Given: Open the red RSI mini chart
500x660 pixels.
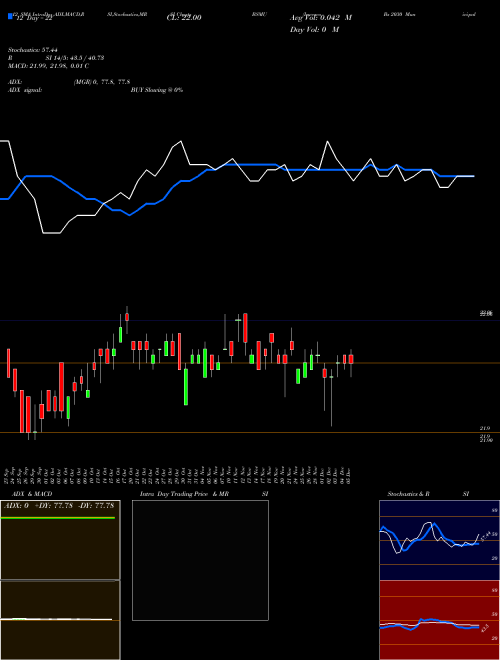Looking at the screenshot, I should [x=439, y=620].
